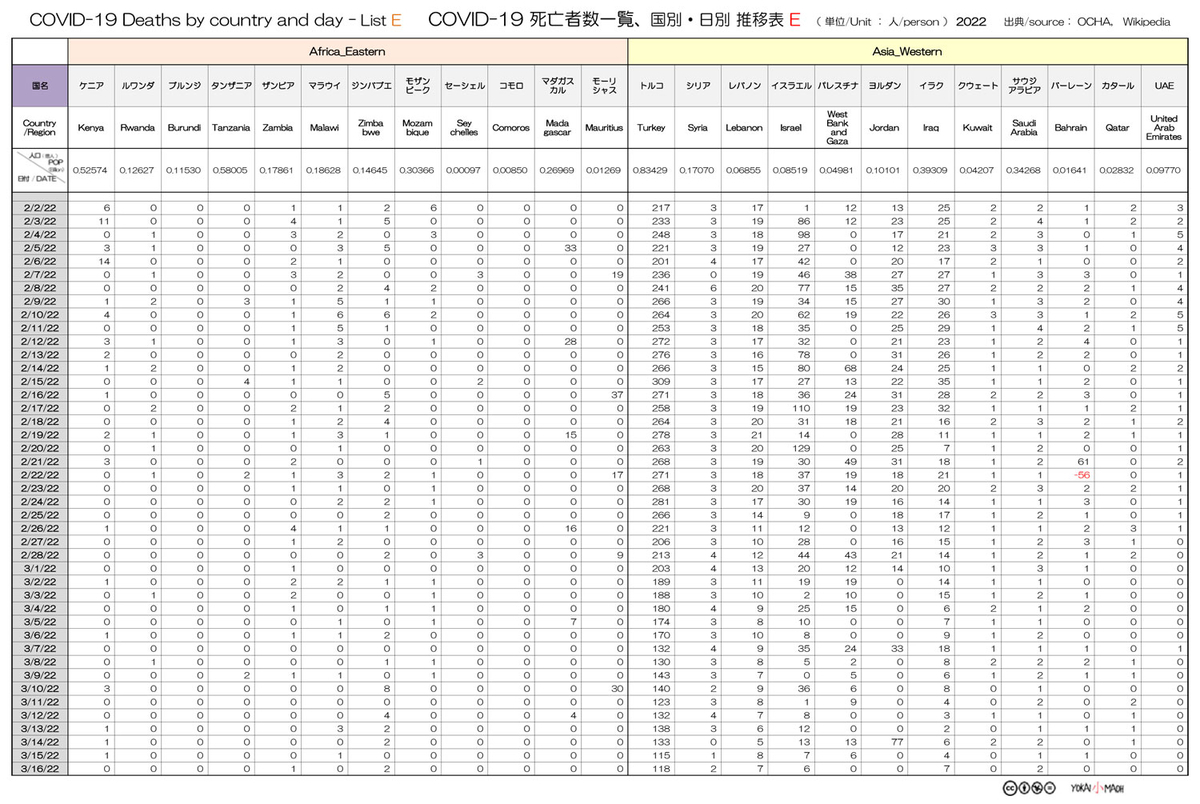This screenshot has height=804, width=1200.
Task: Click the Jordan column header
Action: (x=884, y=128)
